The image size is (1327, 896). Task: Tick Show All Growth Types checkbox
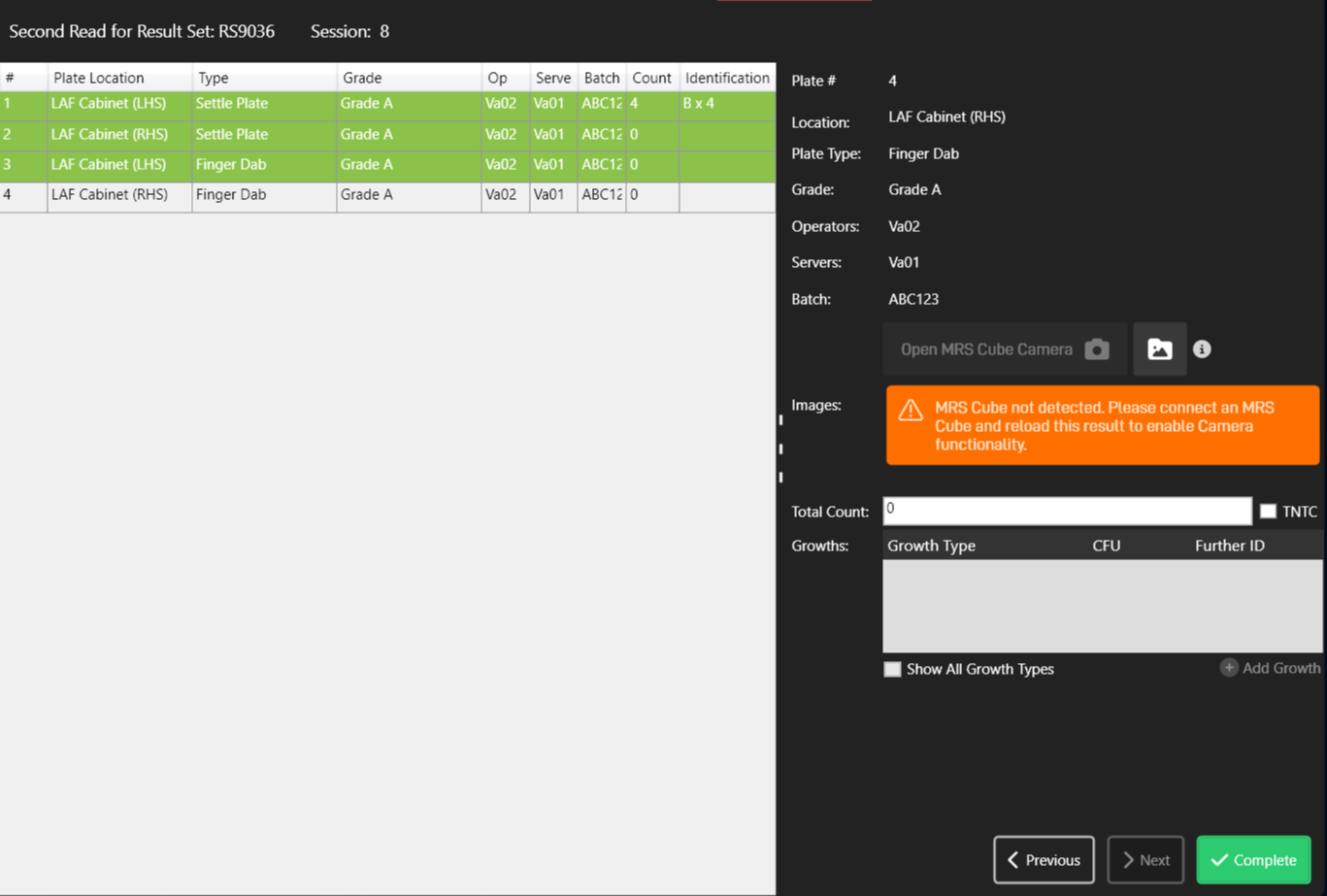(x=893, y=669)
